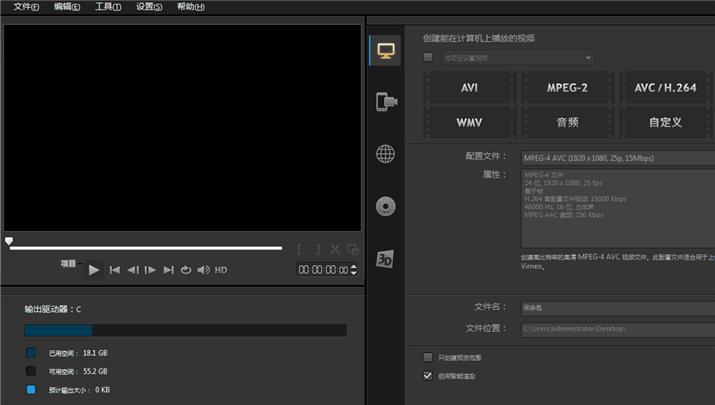Jump to the project start (Home)
The height and width of the screenshot is (405, 715).
[x=114, y=270]
